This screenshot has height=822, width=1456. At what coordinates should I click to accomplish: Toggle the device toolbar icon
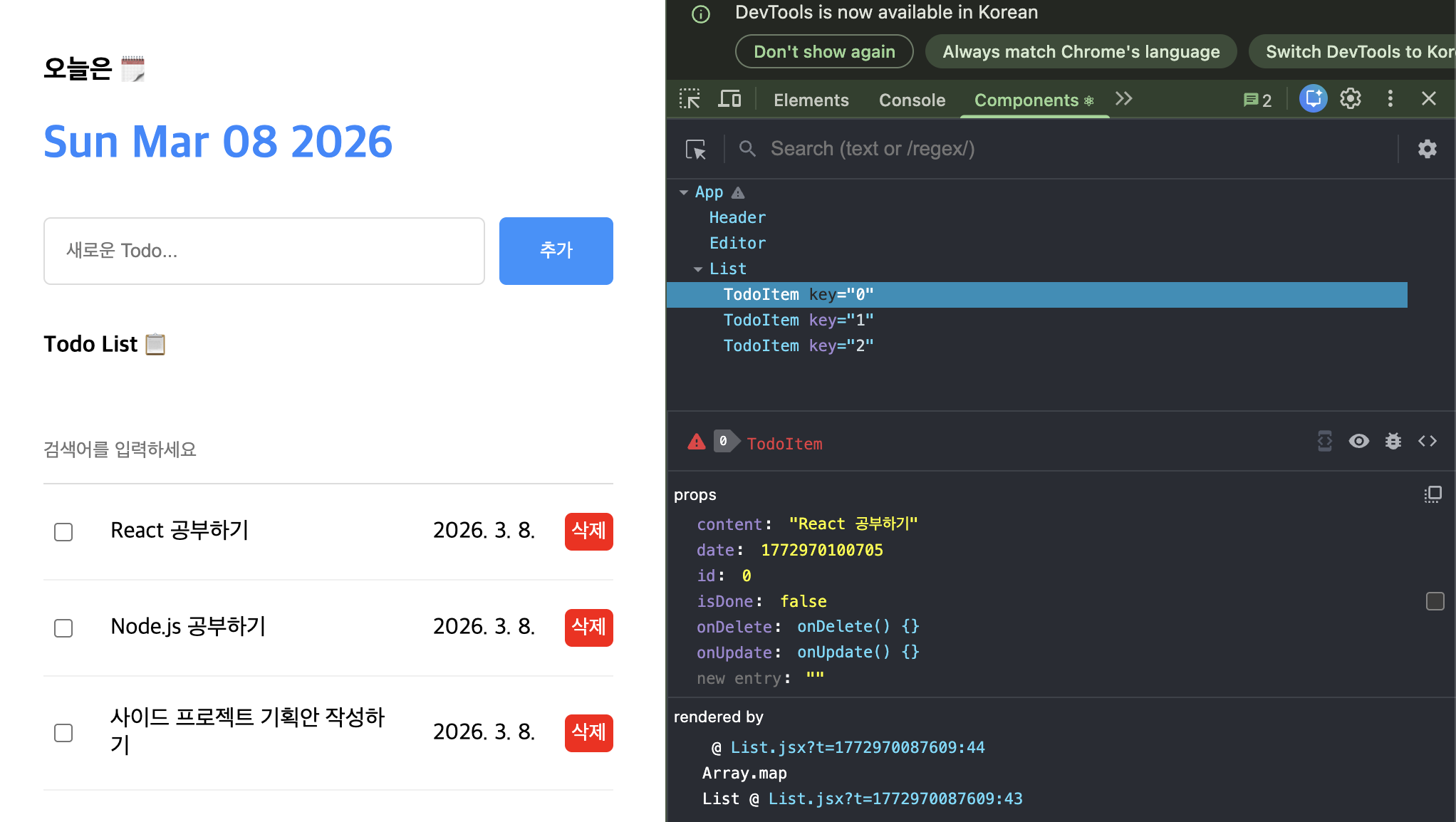coord(729,99)
